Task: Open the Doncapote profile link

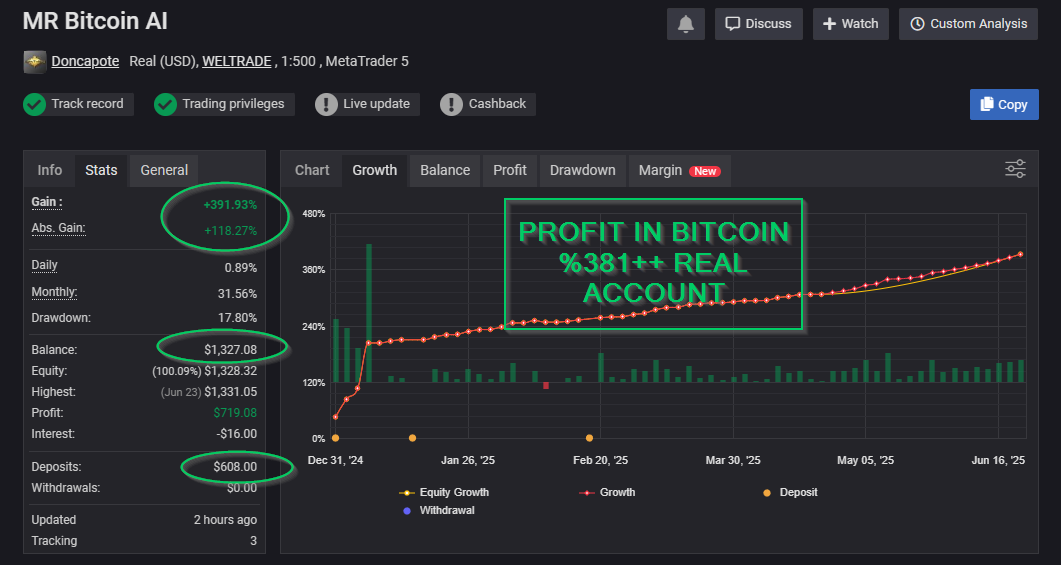Action: (x=85, y=62)
